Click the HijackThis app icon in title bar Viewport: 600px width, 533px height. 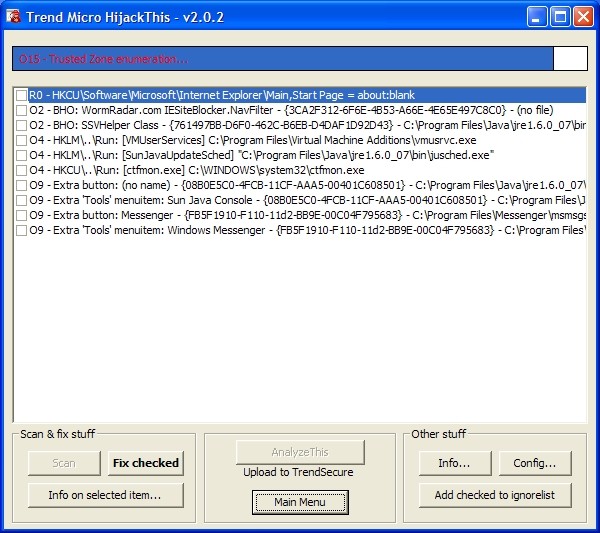[x=13, y=17]
